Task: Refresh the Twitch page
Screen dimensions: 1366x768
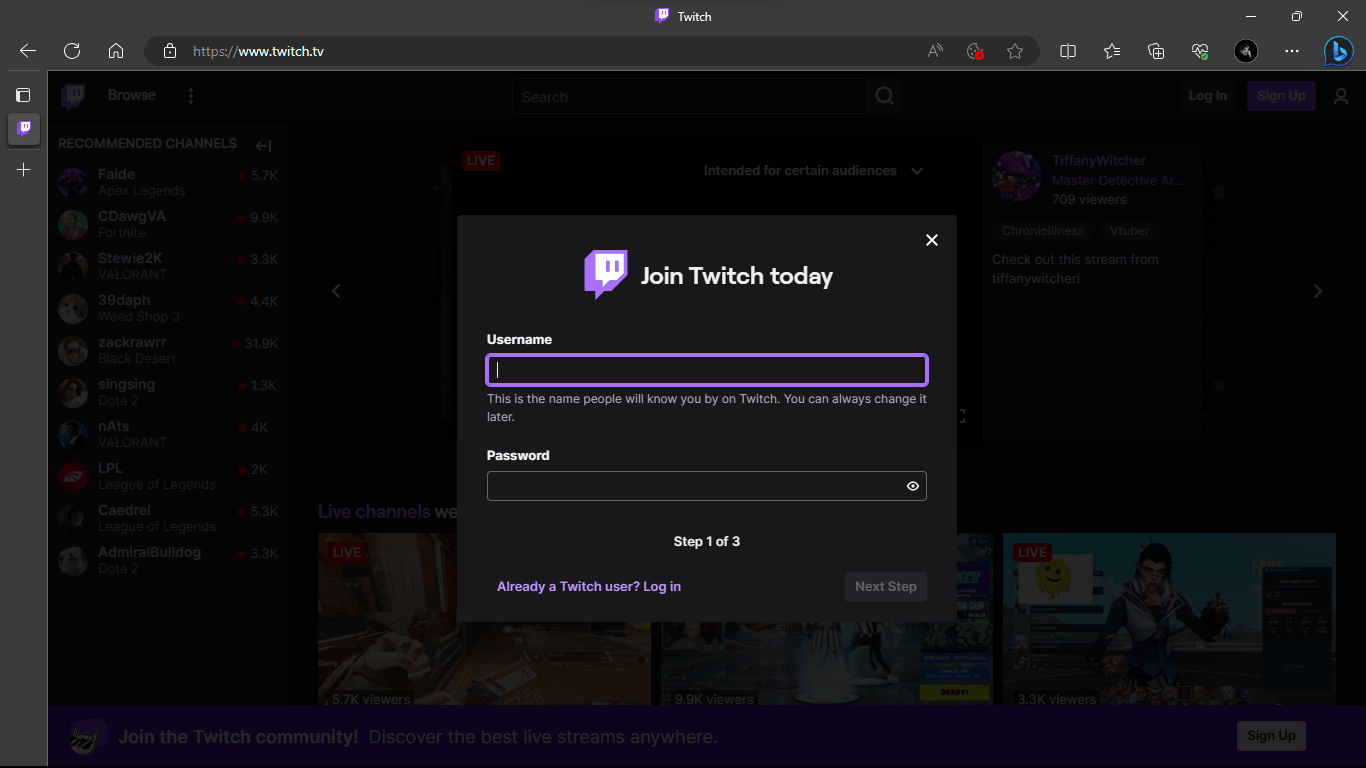Action: [x=72, y=51]
